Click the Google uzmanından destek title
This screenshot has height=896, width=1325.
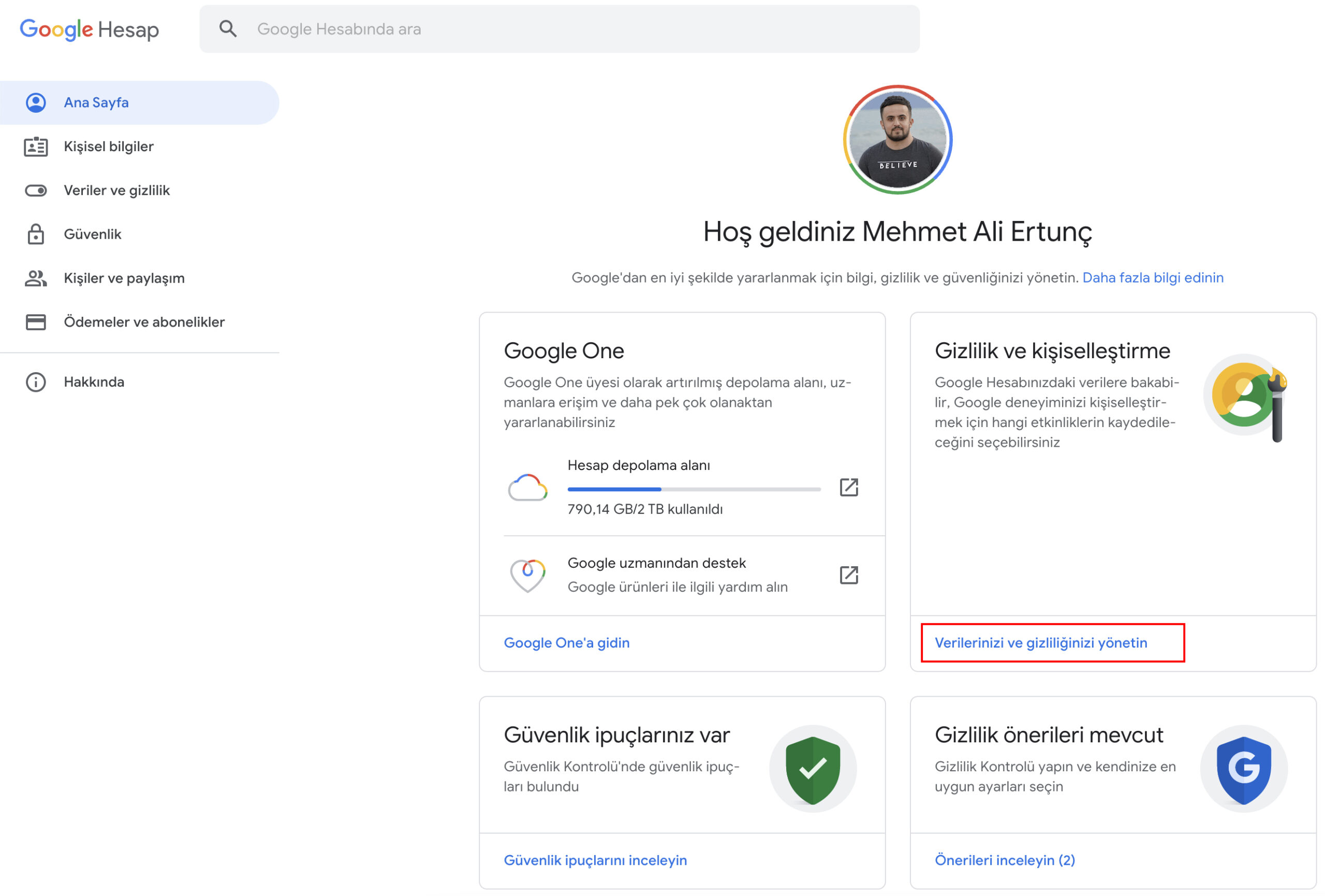click(656, 563)
